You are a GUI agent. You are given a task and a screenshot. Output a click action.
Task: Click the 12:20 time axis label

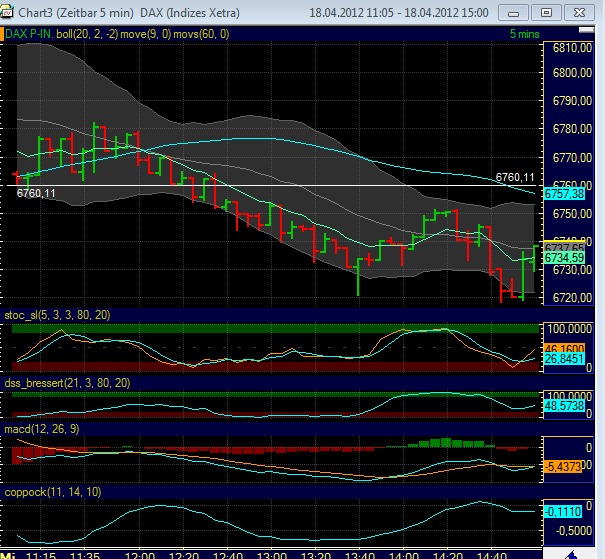184,556
